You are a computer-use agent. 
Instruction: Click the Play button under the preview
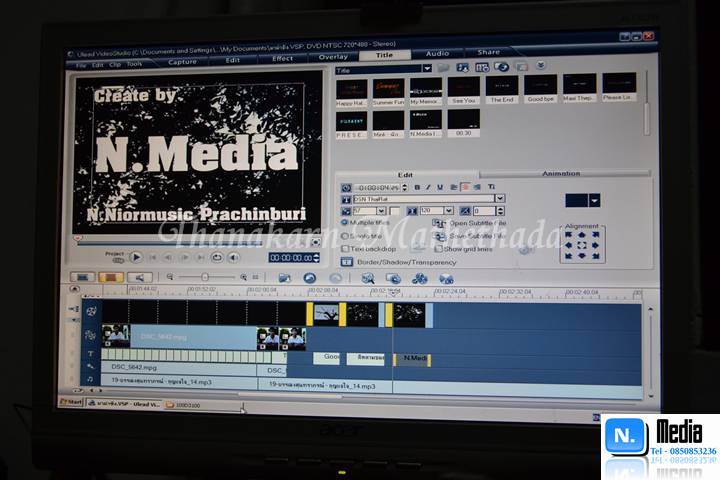(x=135, y=257)
